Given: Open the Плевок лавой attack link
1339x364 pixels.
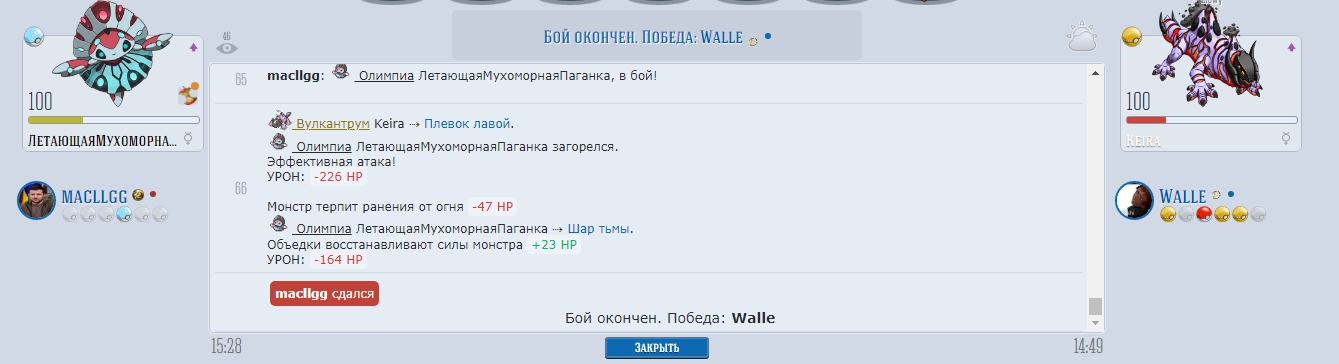Looking at the screenshot, I should tap(468, 124).
